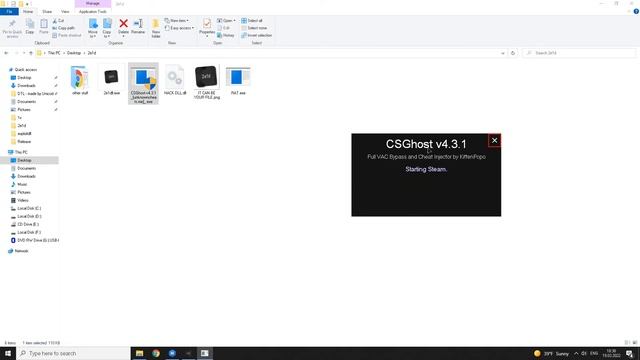Close the CSGhost v4.3.1 window
Viewport: 640px width, 360px height.
click(x=494, y=140)
